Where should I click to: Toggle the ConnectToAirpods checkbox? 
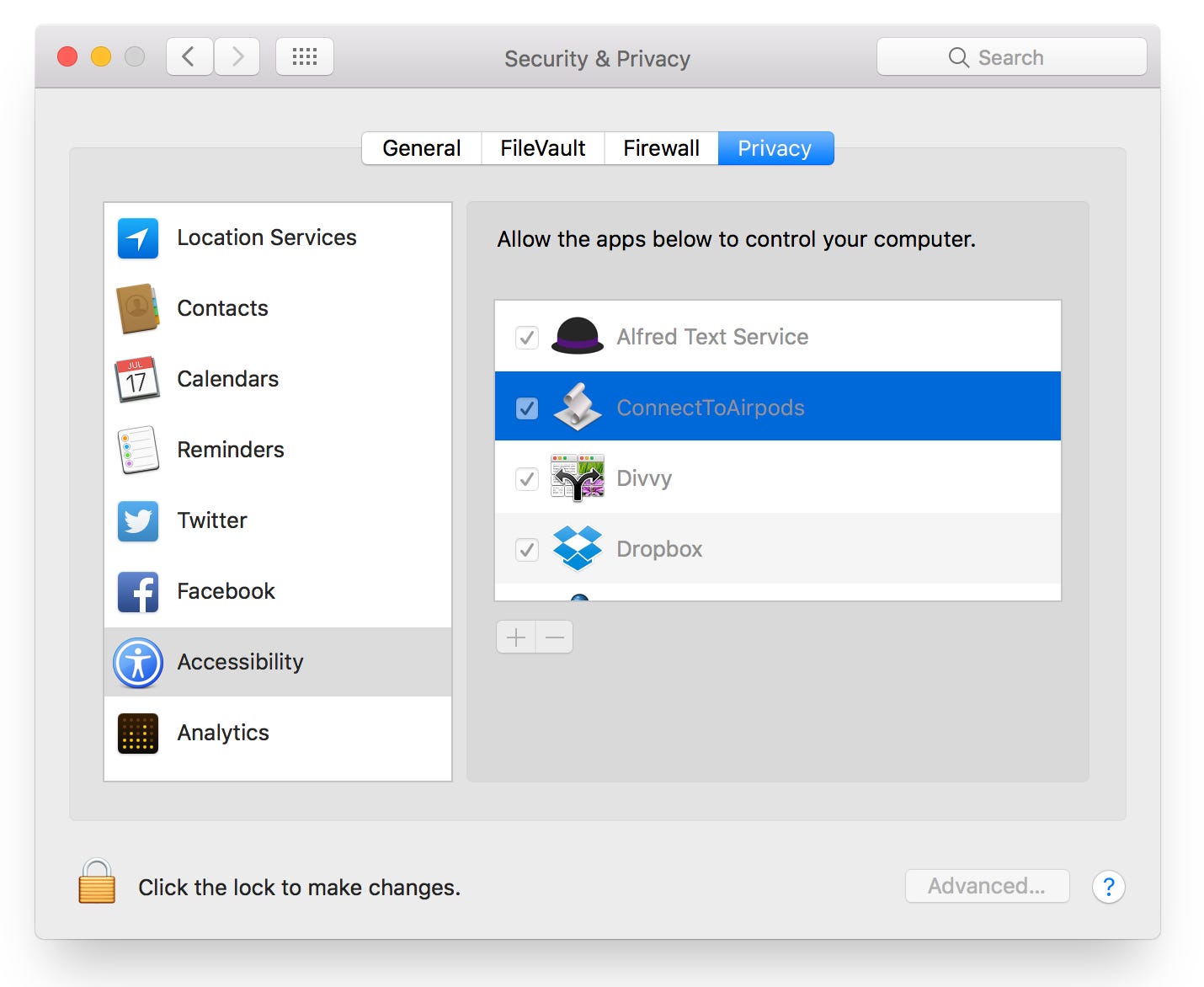[527, 408]
